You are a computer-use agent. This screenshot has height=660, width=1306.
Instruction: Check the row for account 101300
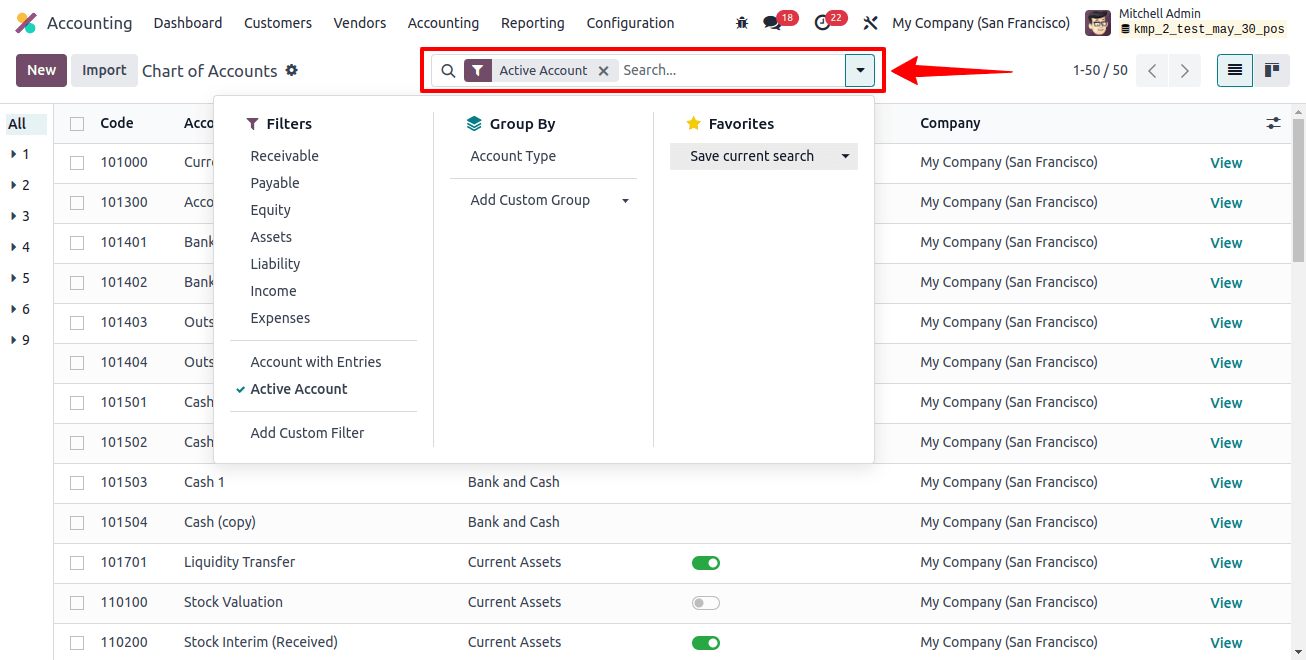pos(77,203)
